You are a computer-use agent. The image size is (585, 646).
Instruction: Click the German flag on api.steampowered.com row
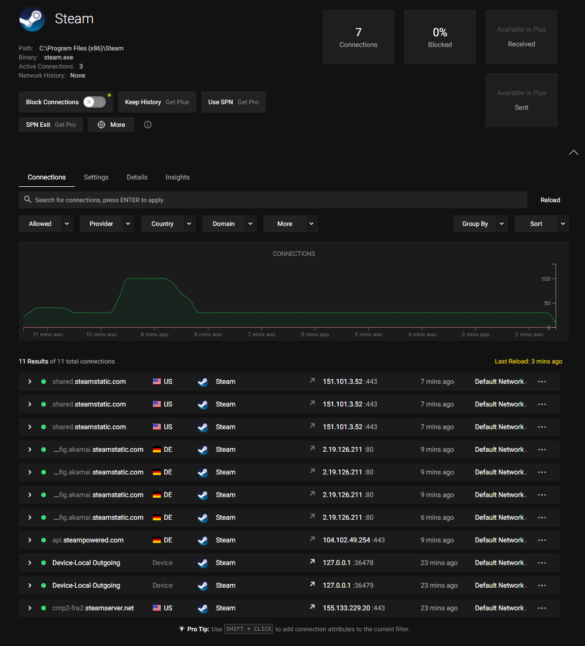[x=157, y=540]
